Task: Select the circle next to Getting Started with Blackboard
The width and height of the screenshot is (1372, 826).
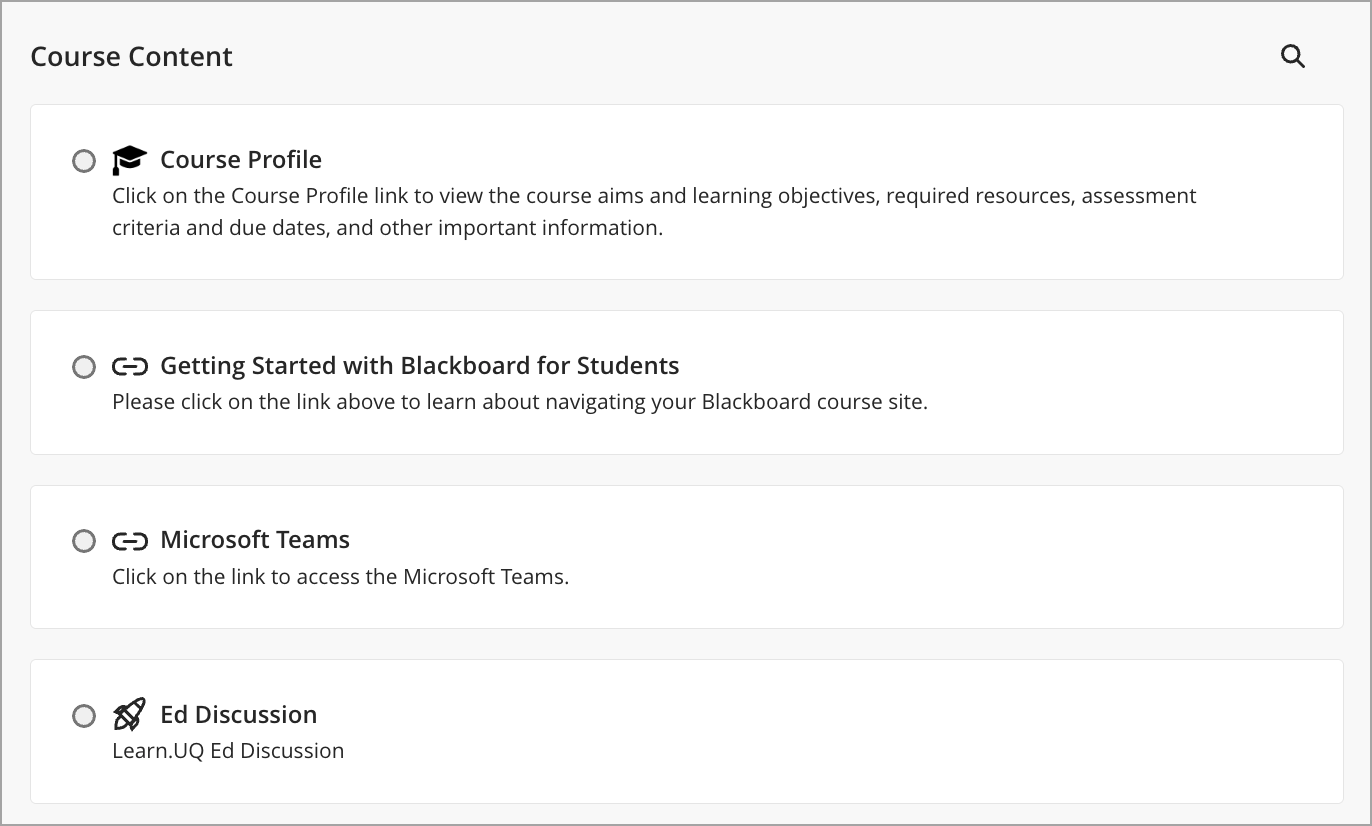Action: click(x=84, y=366)
